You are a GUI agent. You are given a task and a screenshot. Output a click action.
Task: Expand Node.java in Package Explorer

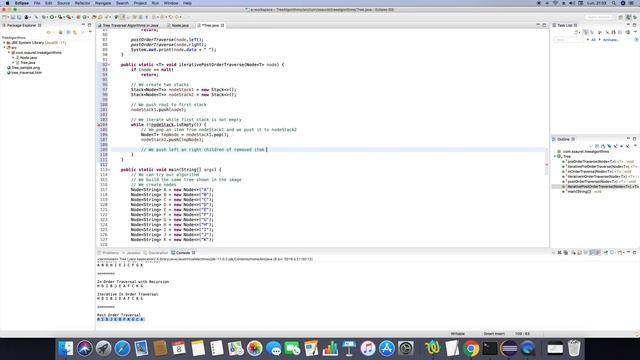[x=13, y=58]
